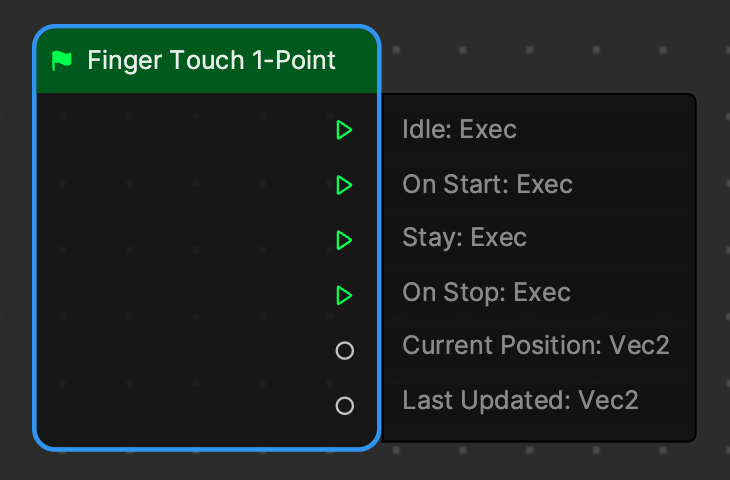Click the Last Updated Vec2 output circle
Image resolution: width=730 pixels, height=480 pixels.
(x=345, y=406)
